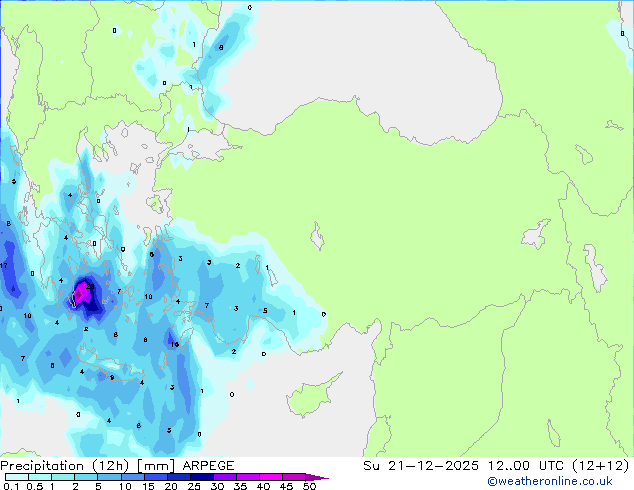Image resolution: width=634 pixels, height=490 pixels.
Task: Click the purple arrow tip above 50 mm
Action: point(317,477)
